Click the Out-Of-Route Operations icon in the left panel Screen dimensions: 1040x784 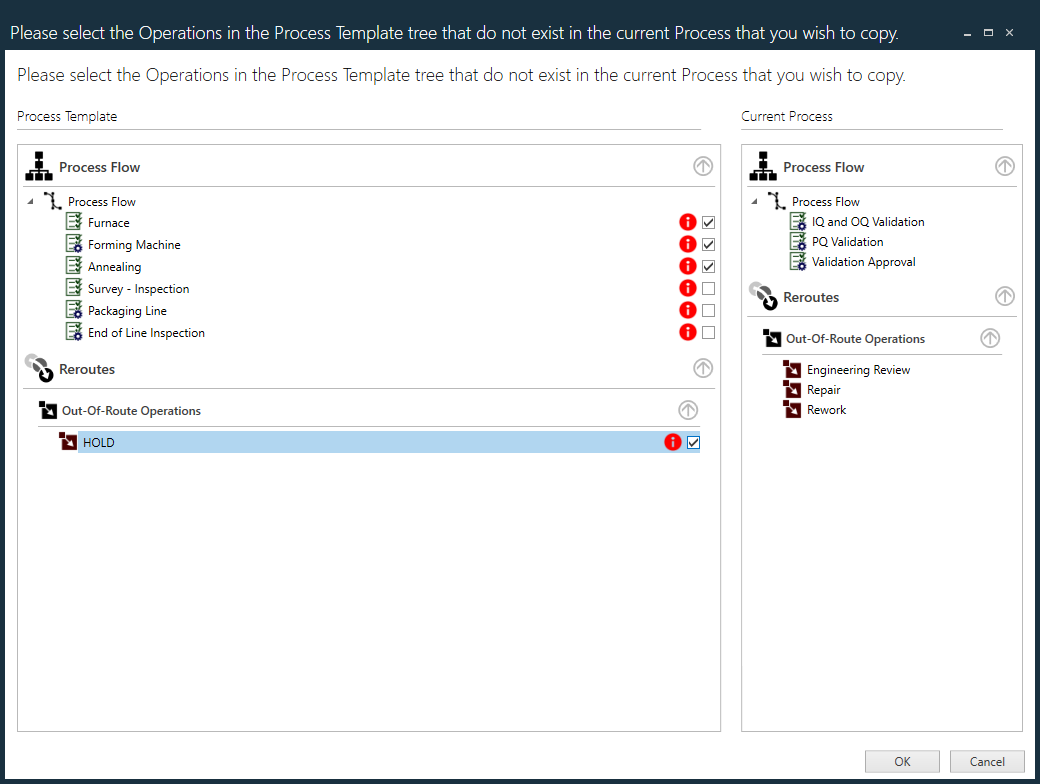point(48,410)
